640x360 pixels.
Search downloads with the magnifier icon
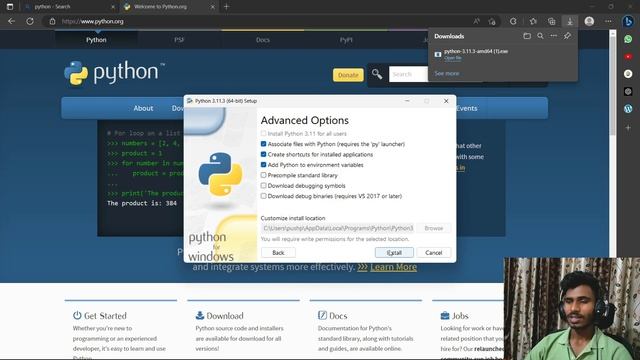click(540, 36)
